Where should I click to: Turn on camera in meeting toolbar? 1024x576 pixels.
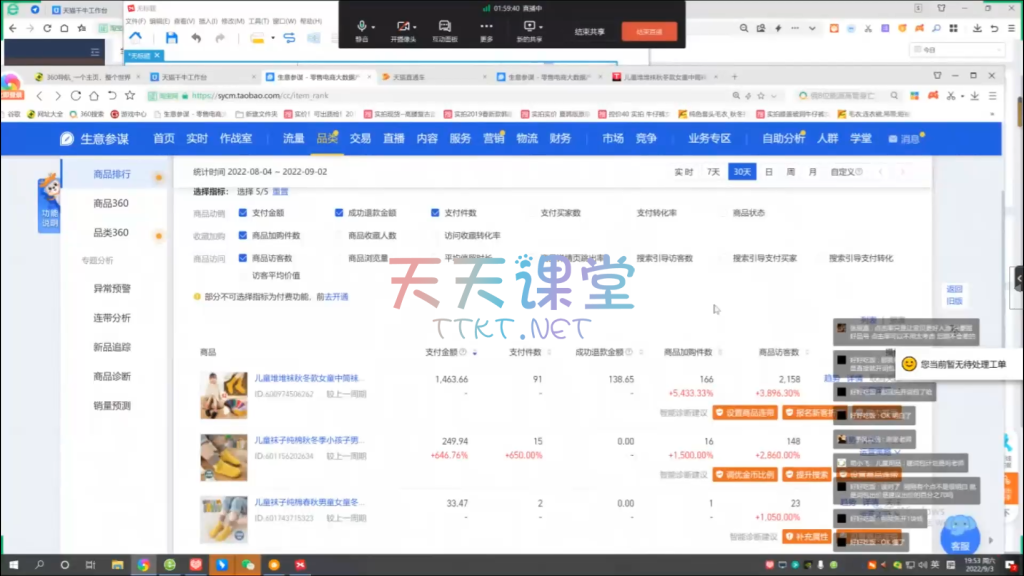403,27
